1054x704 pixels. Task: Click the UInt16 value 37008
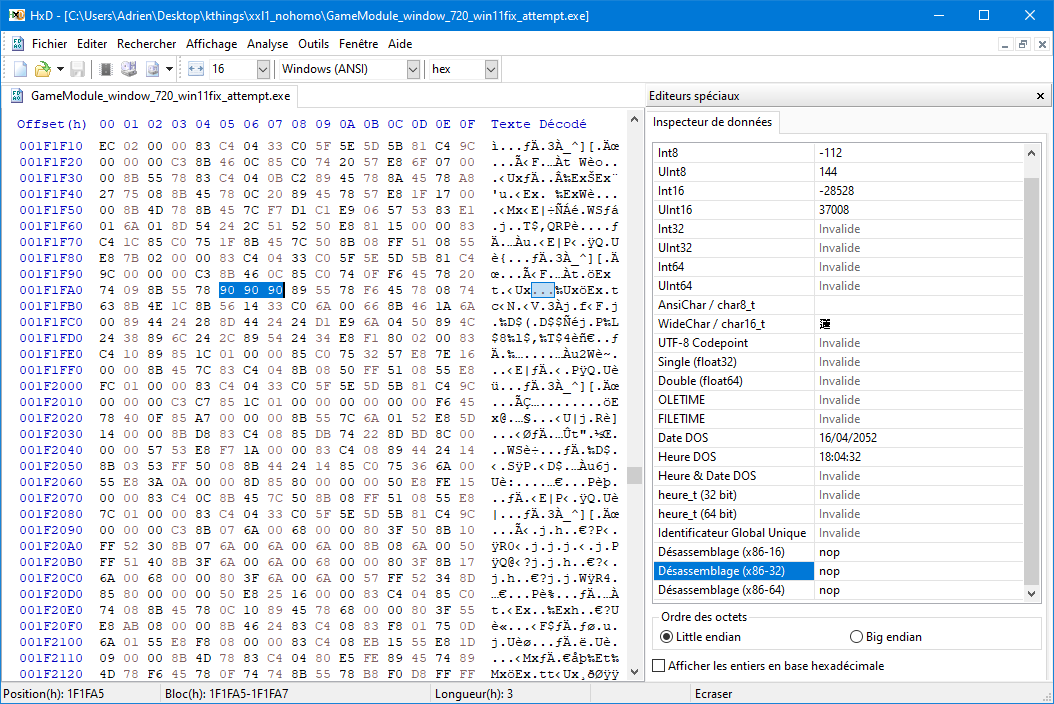click(834, 210)
